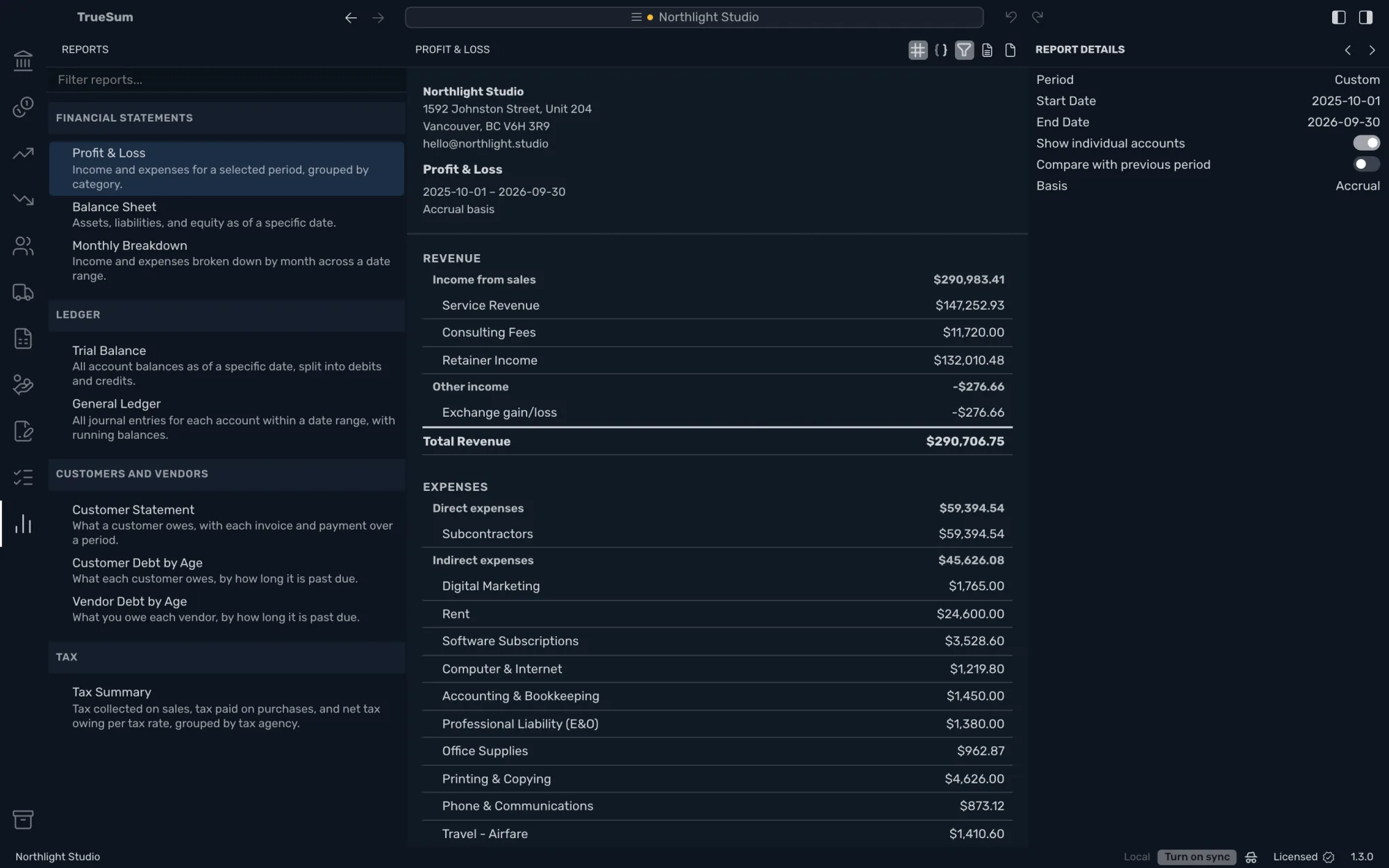Open the archive box sidebar icon
The height and width of the screenshot is (868, 1389).
(x=23, y=819)
